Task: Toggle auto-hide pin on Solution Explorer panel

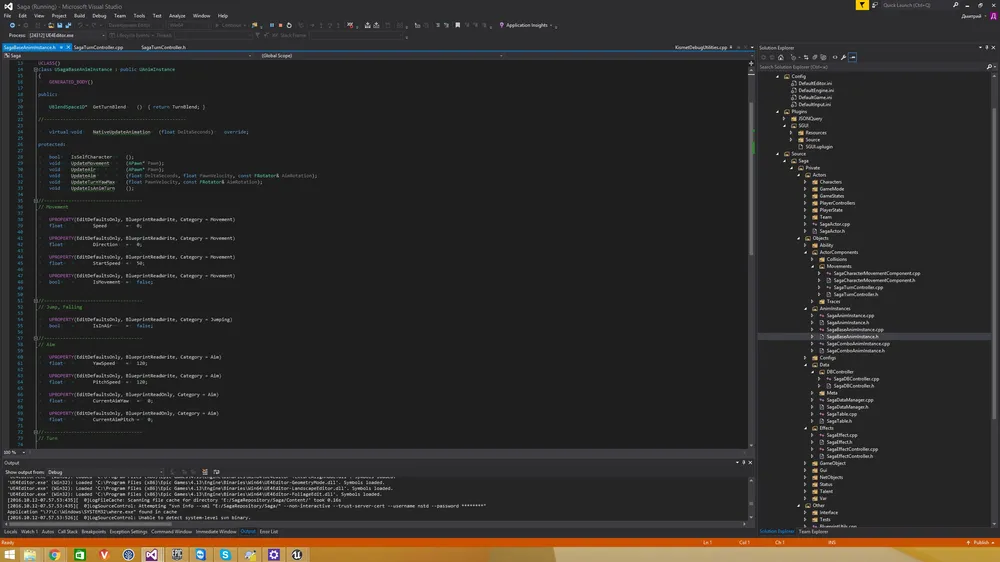Action: [x=984, y=47]
